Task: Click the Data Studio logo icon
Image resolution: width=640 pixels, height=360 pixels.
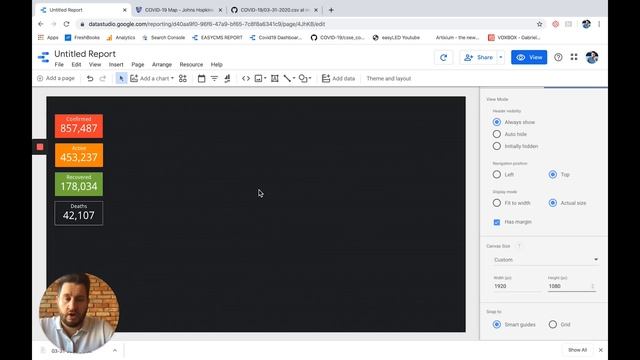Action: tap(43, 58)
